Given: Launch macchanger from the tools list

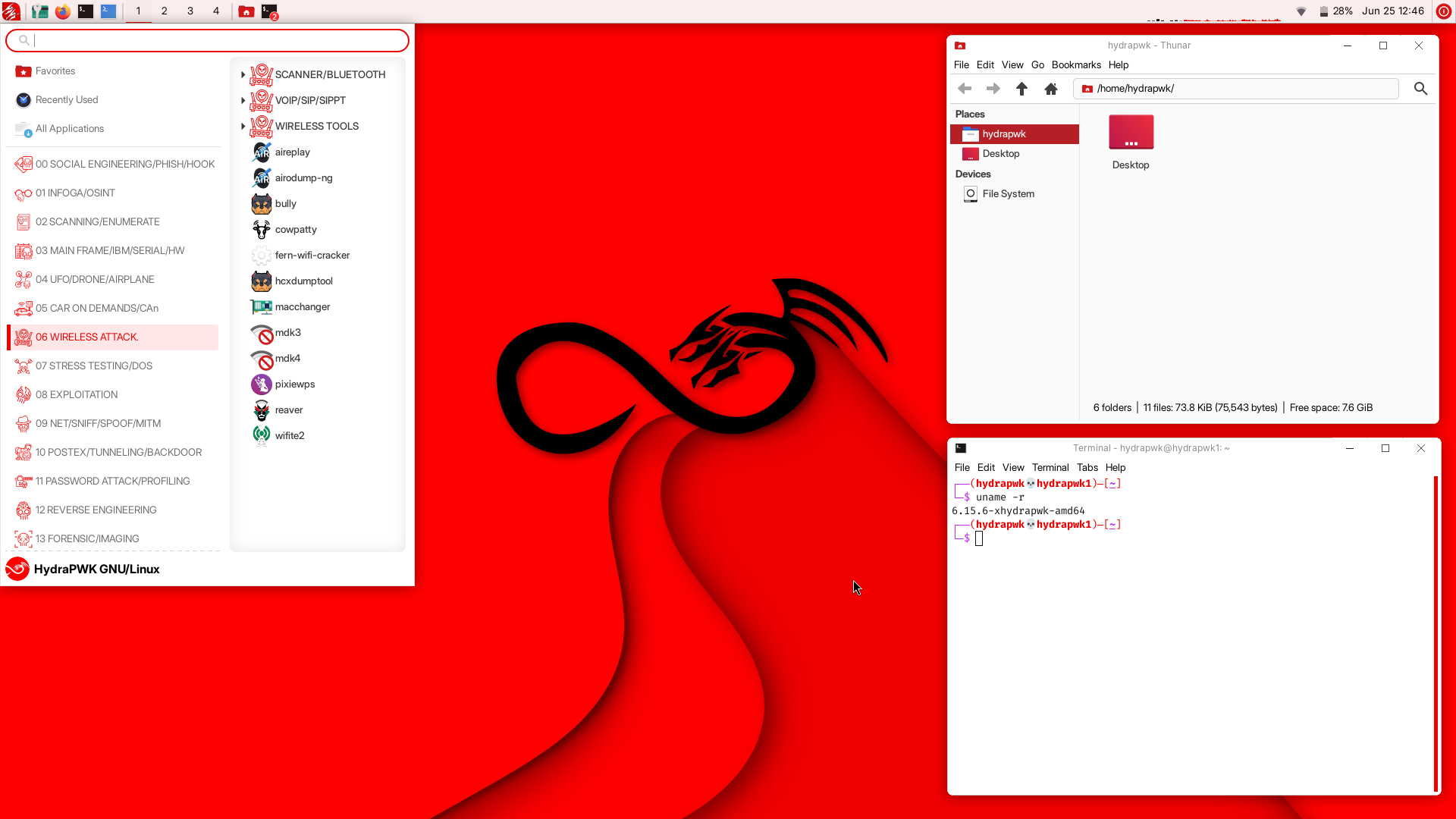Looking at the screenshot, I should 302,306.
